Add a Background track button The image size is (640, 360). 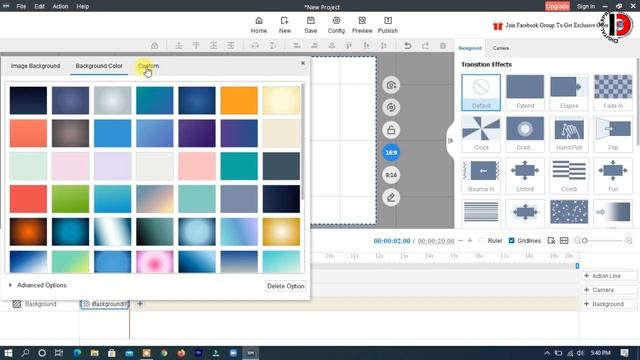(609, 304)
